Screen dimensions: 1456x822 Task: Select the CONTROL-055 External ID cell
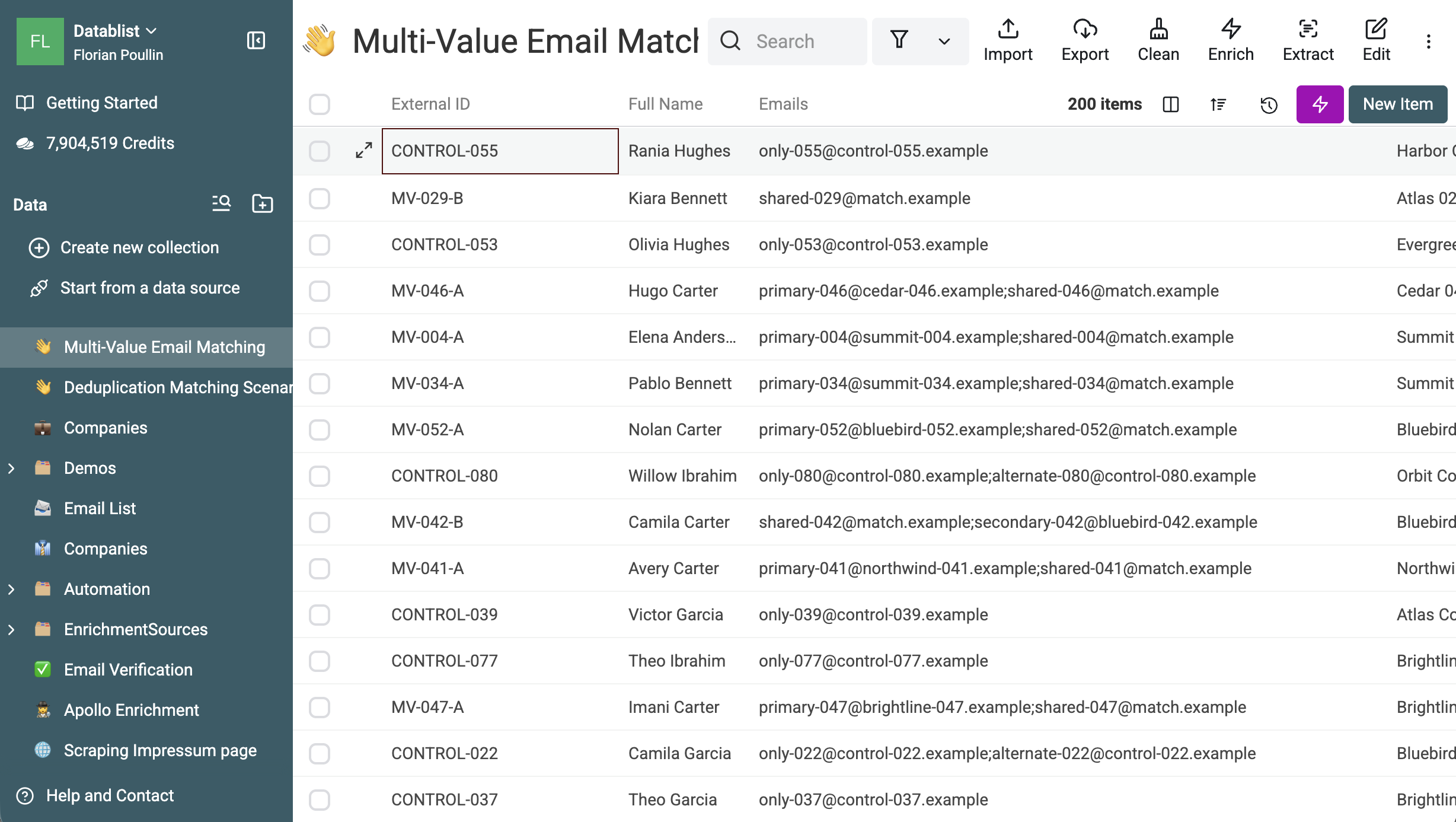tap(500, 151)
